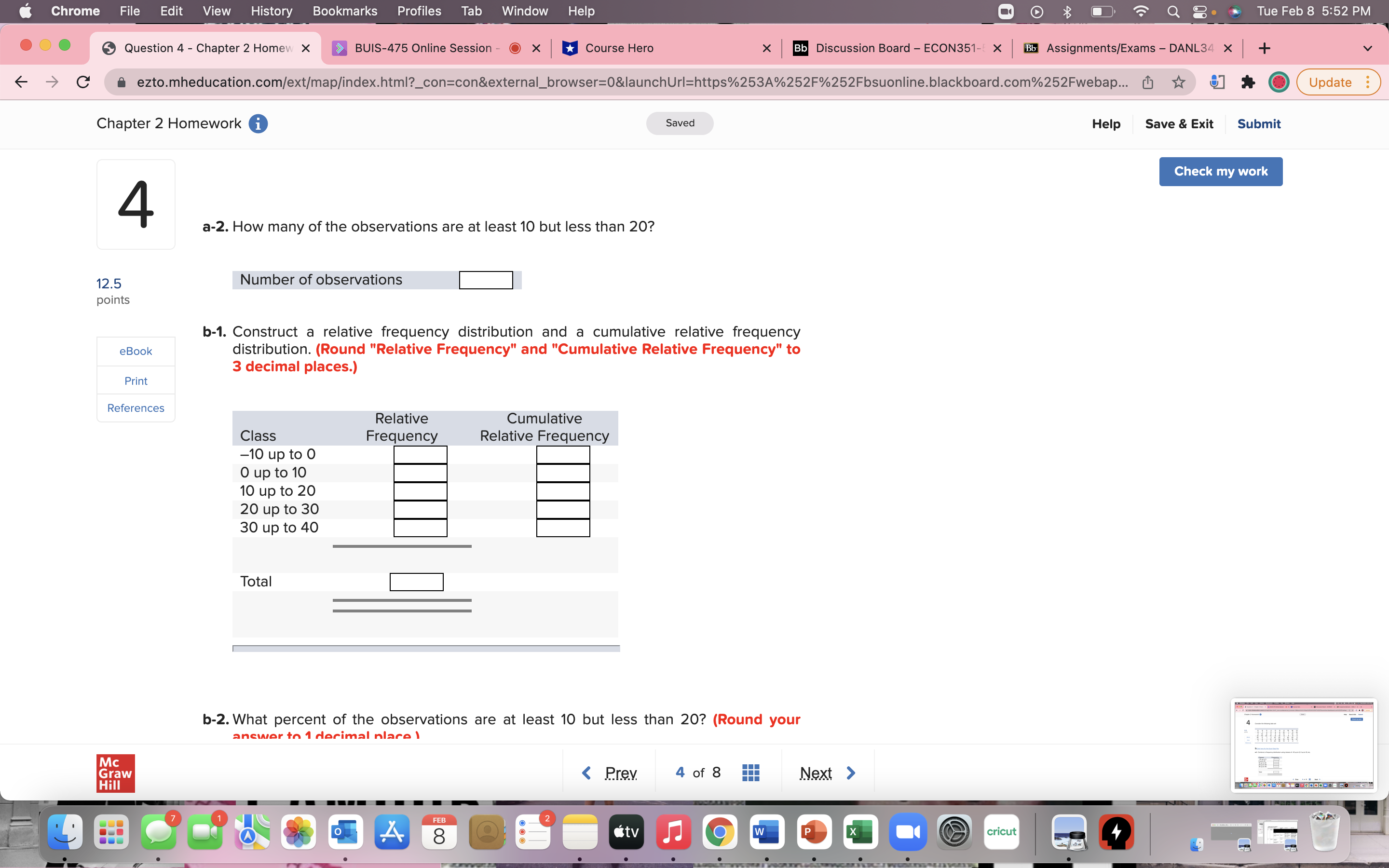Launch Excel from the Dock
The image size is (1389, 868).
point(859,831)
